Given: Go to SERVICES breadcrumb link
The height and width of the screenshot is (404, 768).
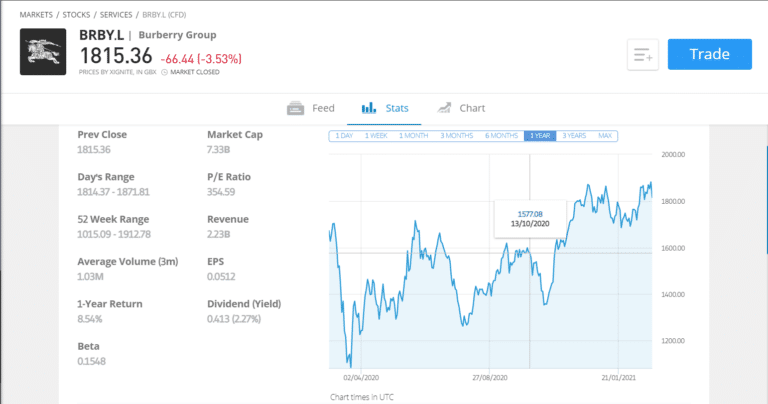Looking at the screenshot, I should pos(116,15).
